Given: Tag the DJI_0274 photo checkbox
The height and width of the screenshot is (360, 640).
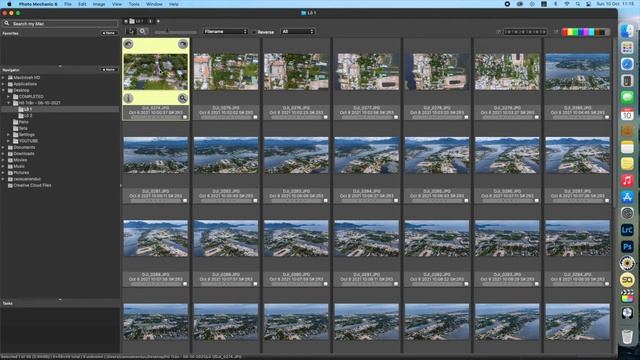Looking at the screenshot, I should tap(185, 117).
